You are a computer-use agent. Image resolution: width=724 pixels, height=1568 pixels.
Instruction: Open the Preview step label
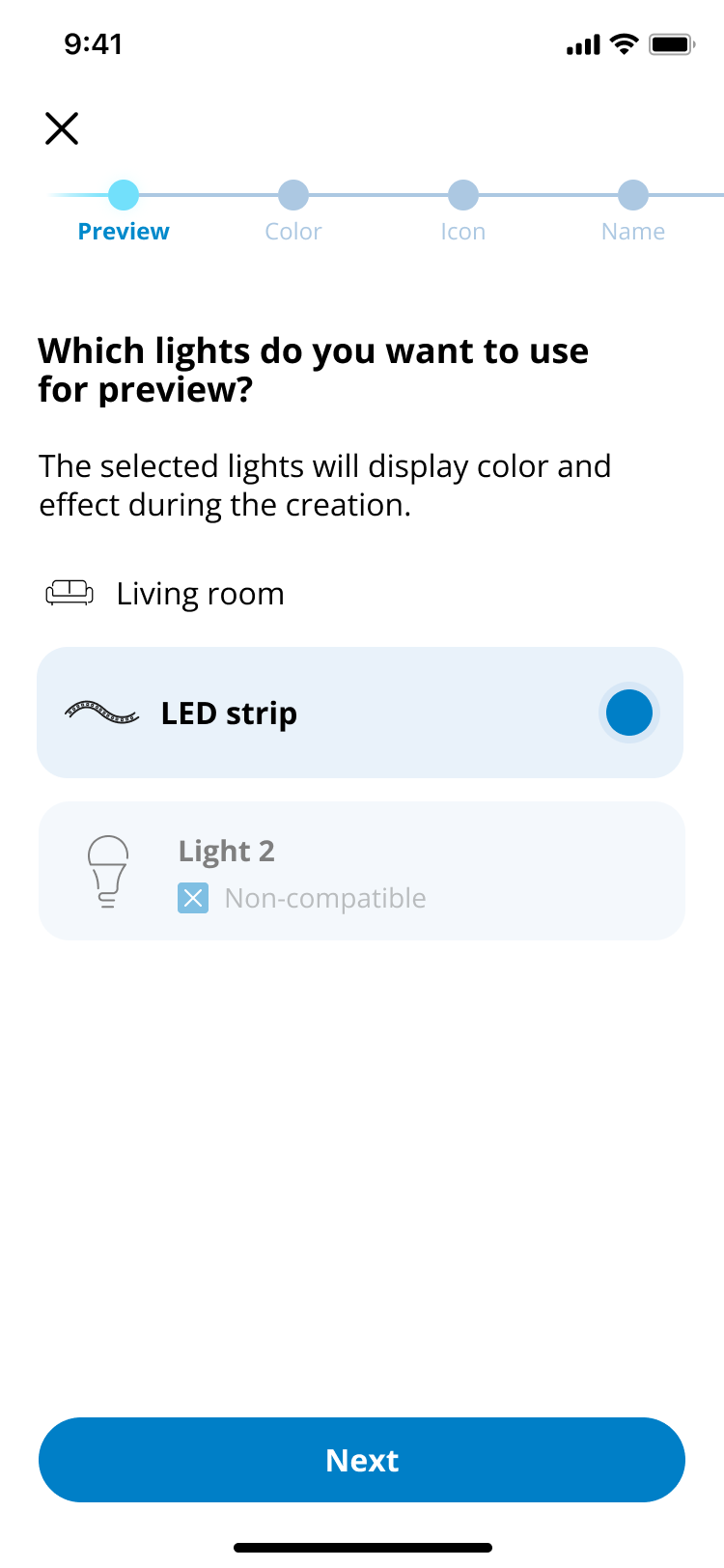pos(124,232)
